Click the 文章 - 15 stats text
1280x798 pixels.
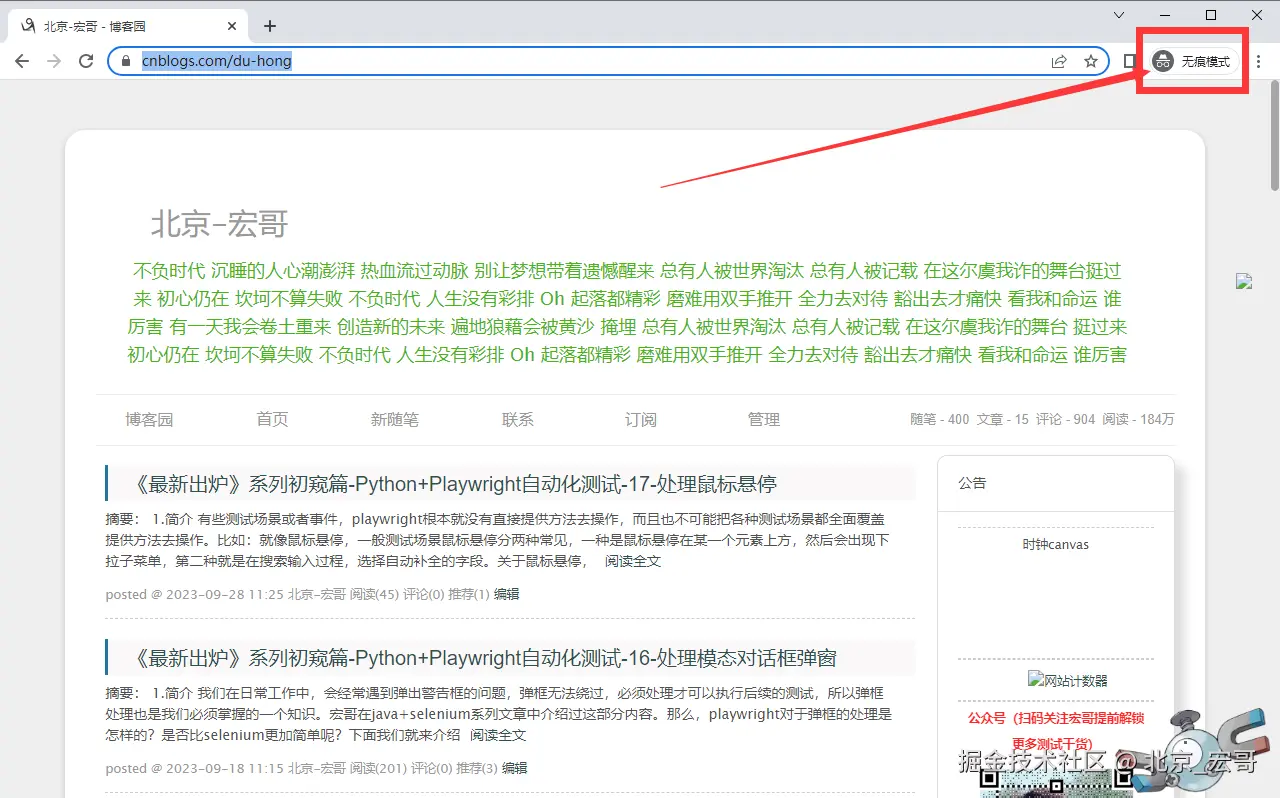1003,419
